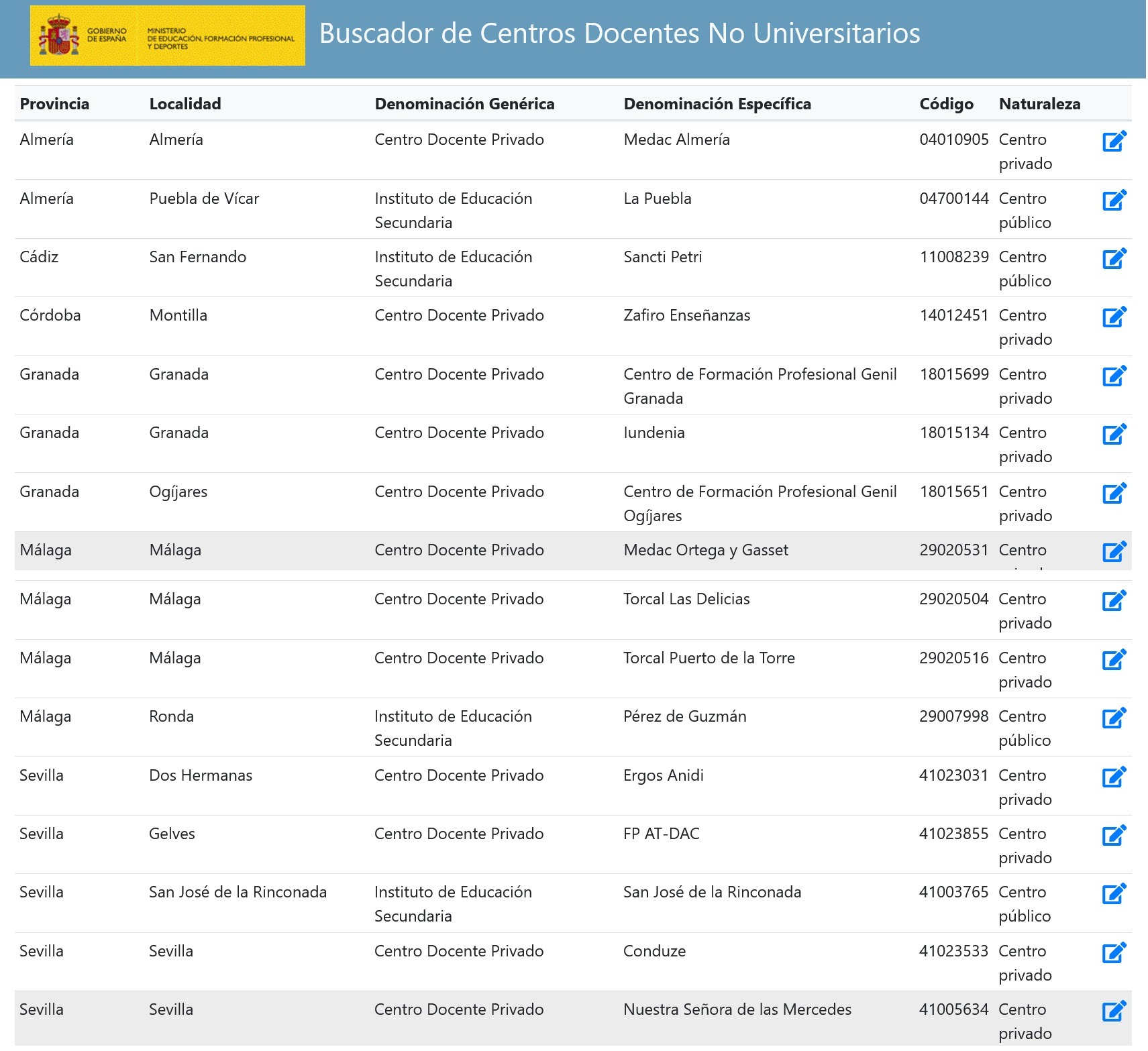Image resolution: width=1148 pixels, height=1051 pixels.
Task: Open edit icon for Iundenia center
Action: 1114,435
